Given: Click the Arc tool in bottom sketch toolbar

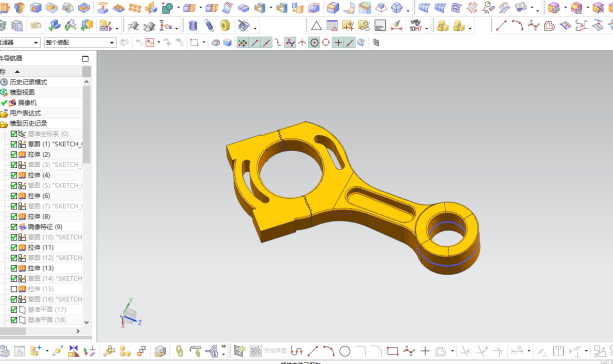Looking at the screenshot, I should [x=328, y=351].
